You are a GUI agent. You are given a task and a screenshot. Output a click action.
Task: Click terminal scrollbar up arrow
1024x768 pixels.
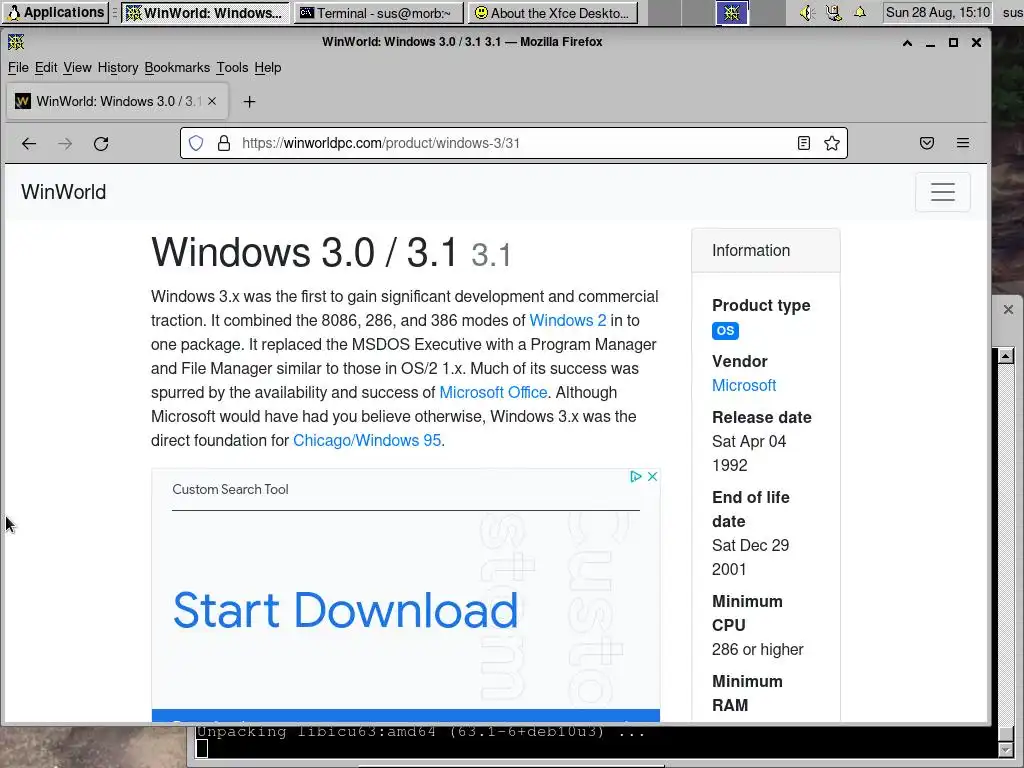coord(1006,356)
